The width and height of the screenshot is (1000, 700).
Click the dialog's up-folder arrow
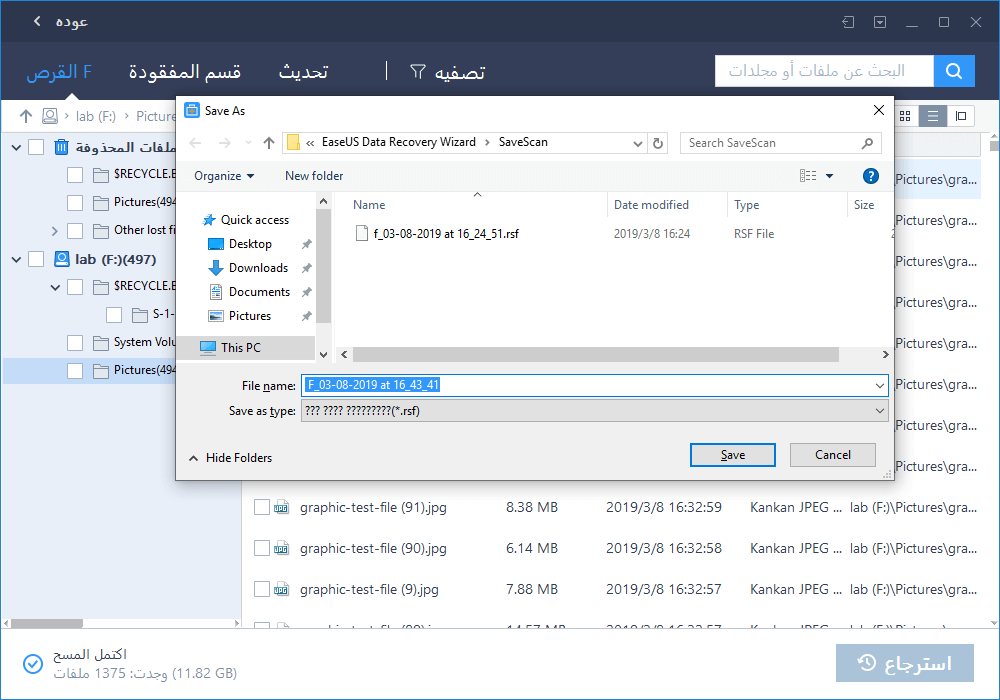pos(268,143)
